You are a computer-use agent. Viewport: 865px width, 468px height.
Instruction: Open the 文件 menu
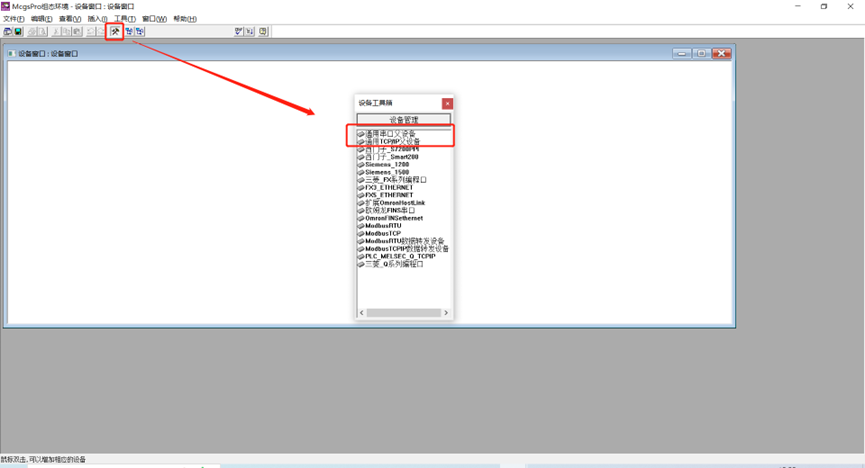point(14,19)
